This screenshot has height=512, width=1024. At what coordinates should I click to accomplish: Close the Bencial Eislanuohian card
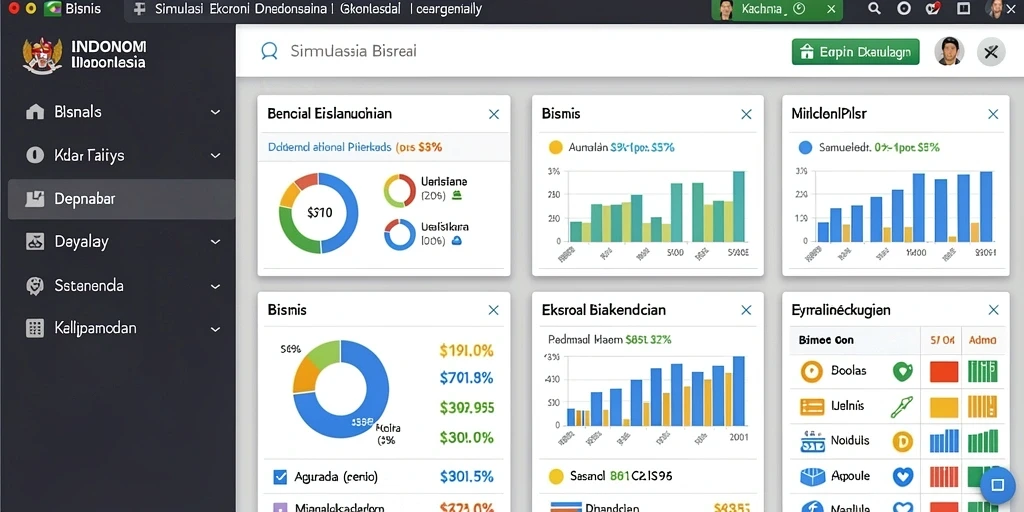[x=494, y=114]
